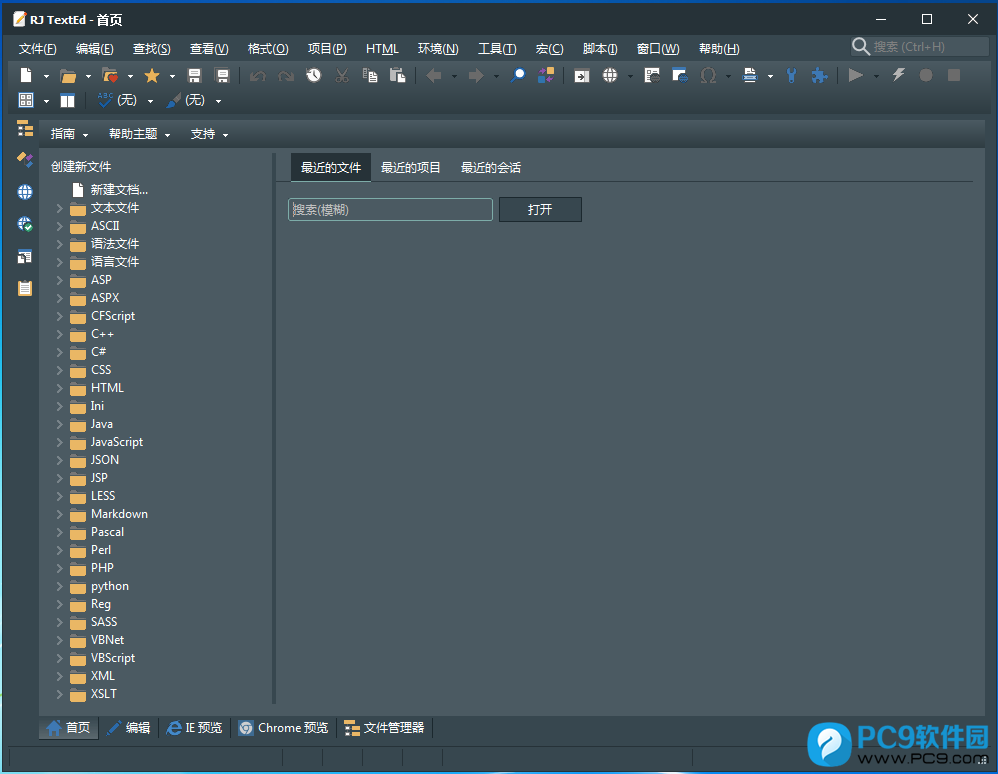998x774 pixels.
Task: Open the 工具(T) menu
Action: pyautogui.click(x=497, y=49)
